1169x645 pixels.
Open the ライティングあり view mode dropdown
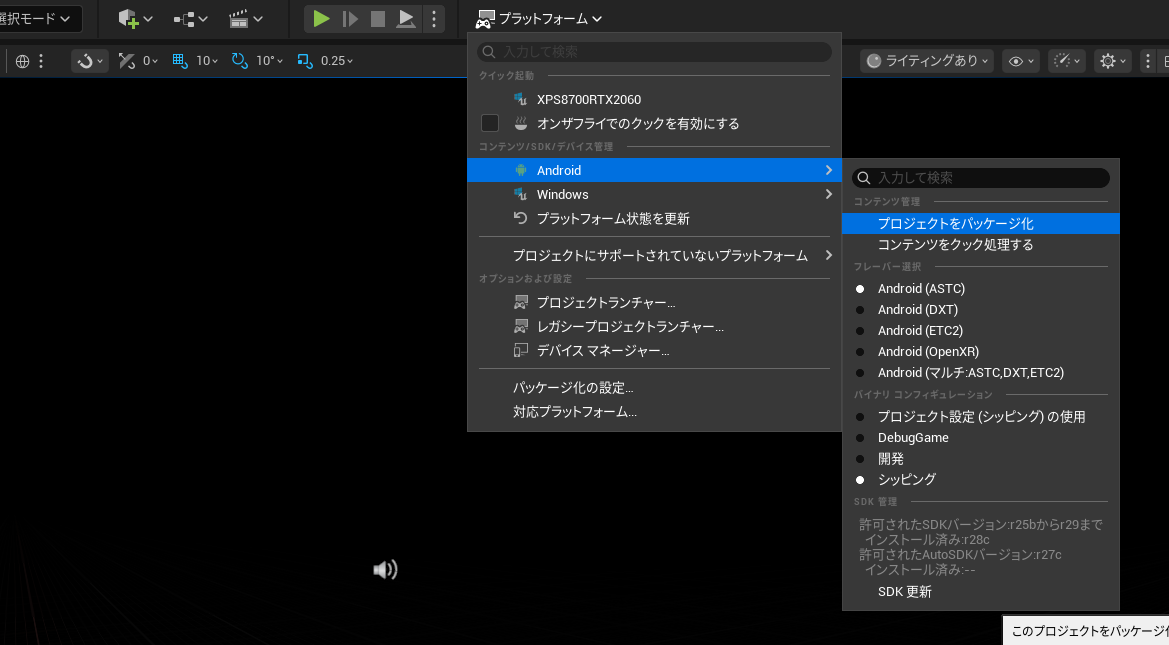click(926, 61)
